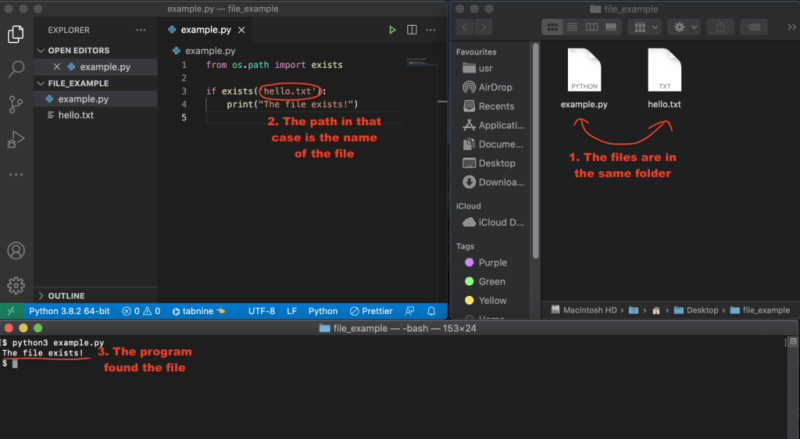Click the Finder sidebar scrollbar
This screenshot has width=800, height=439.
(535, 151)
